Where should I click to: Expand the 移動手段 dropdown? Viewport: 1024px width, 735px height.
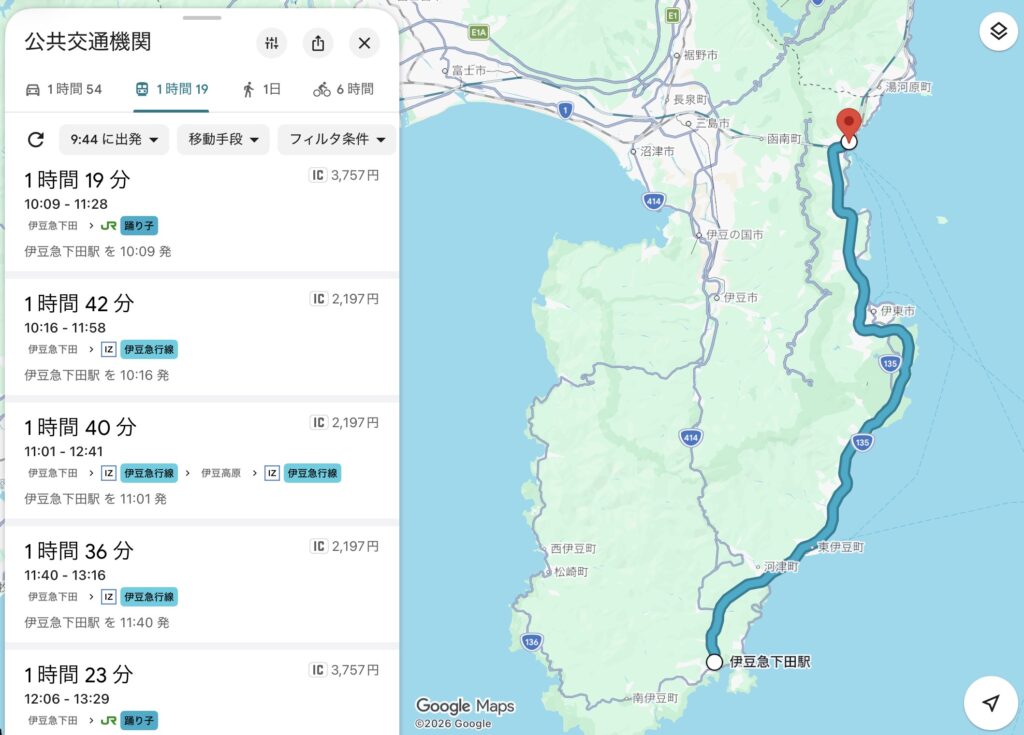(x=223, y=139)
